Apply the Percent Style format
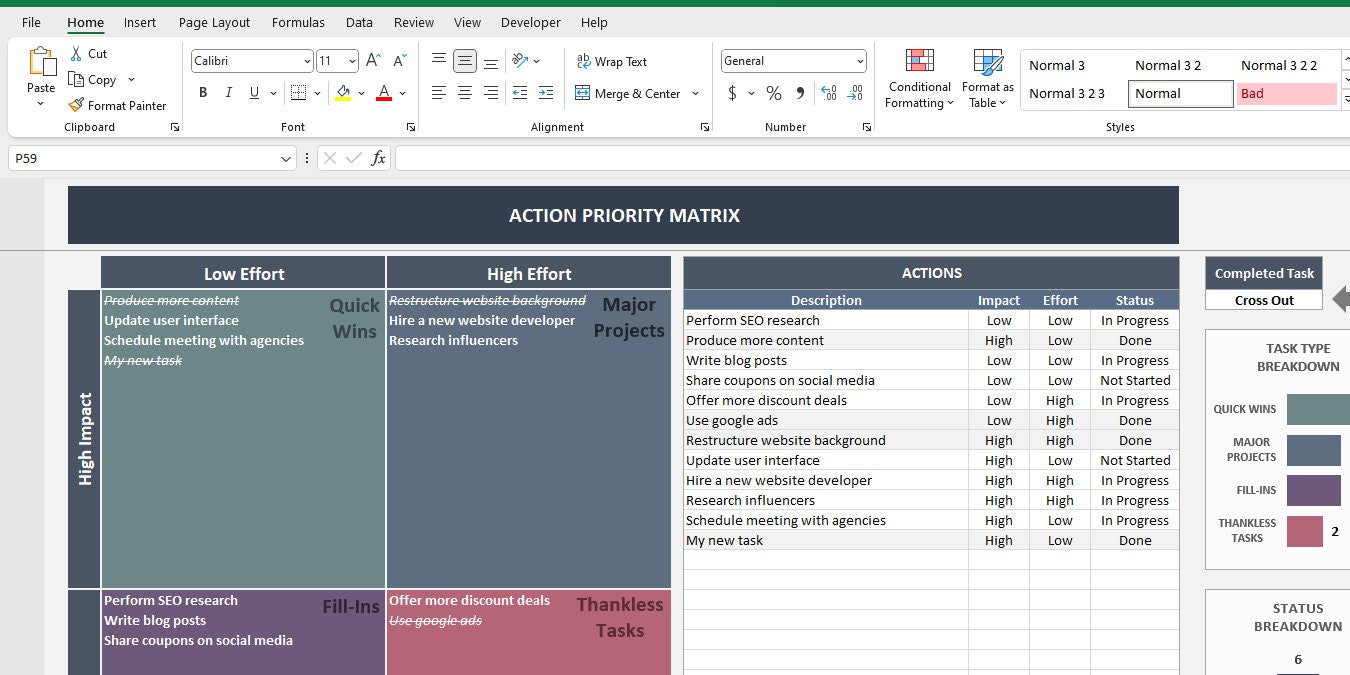The width and height of the screenshot is (1350, 675). tap(774, 93)
